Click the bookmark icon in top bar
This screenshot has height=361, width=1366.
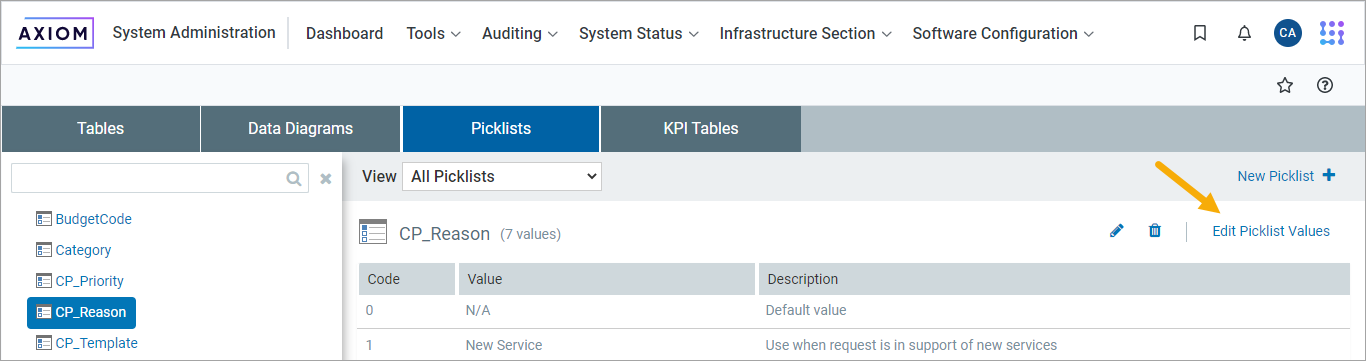1200,33
